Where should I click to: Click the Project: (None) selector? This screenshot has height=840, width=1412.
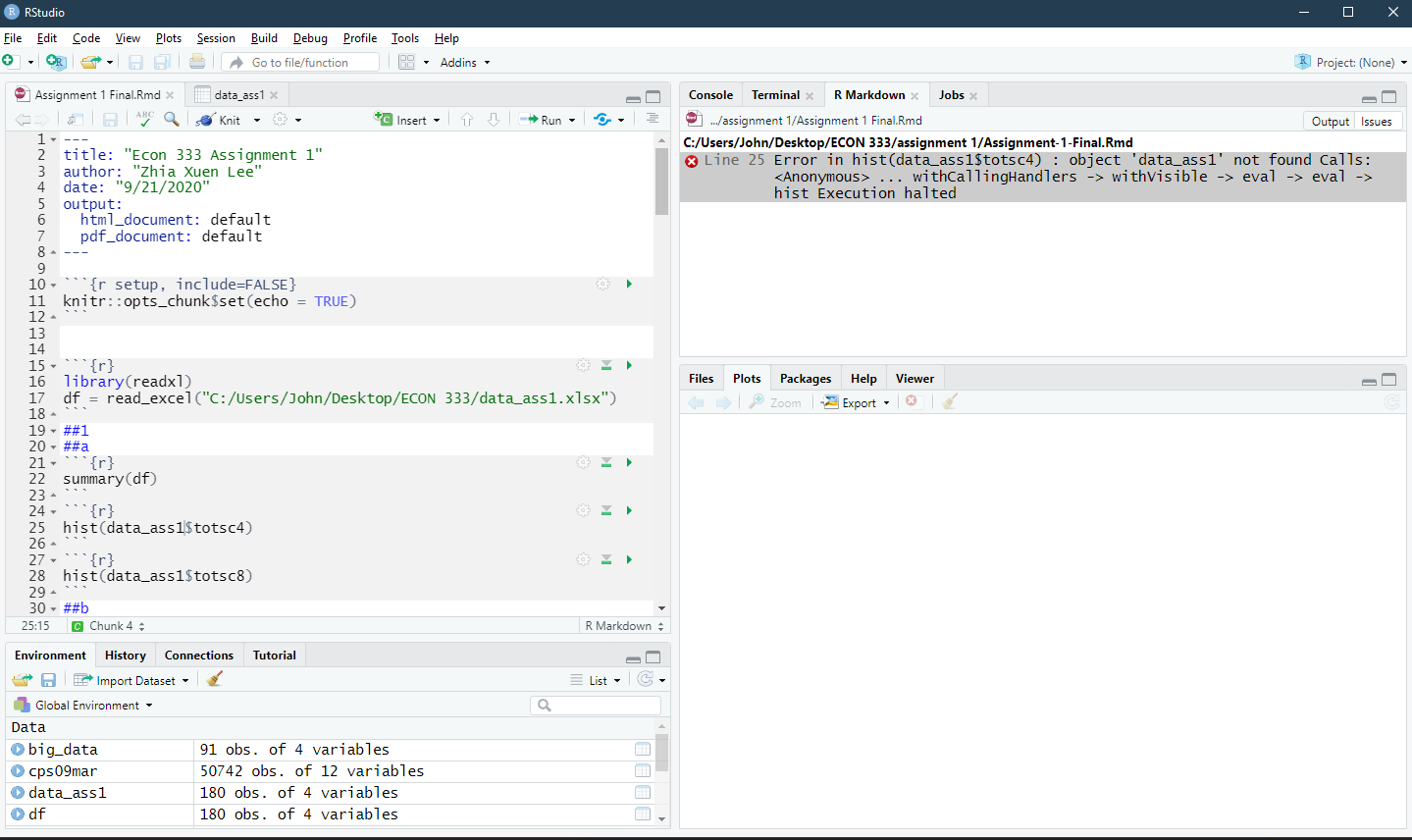click(x=1351, y=62)
